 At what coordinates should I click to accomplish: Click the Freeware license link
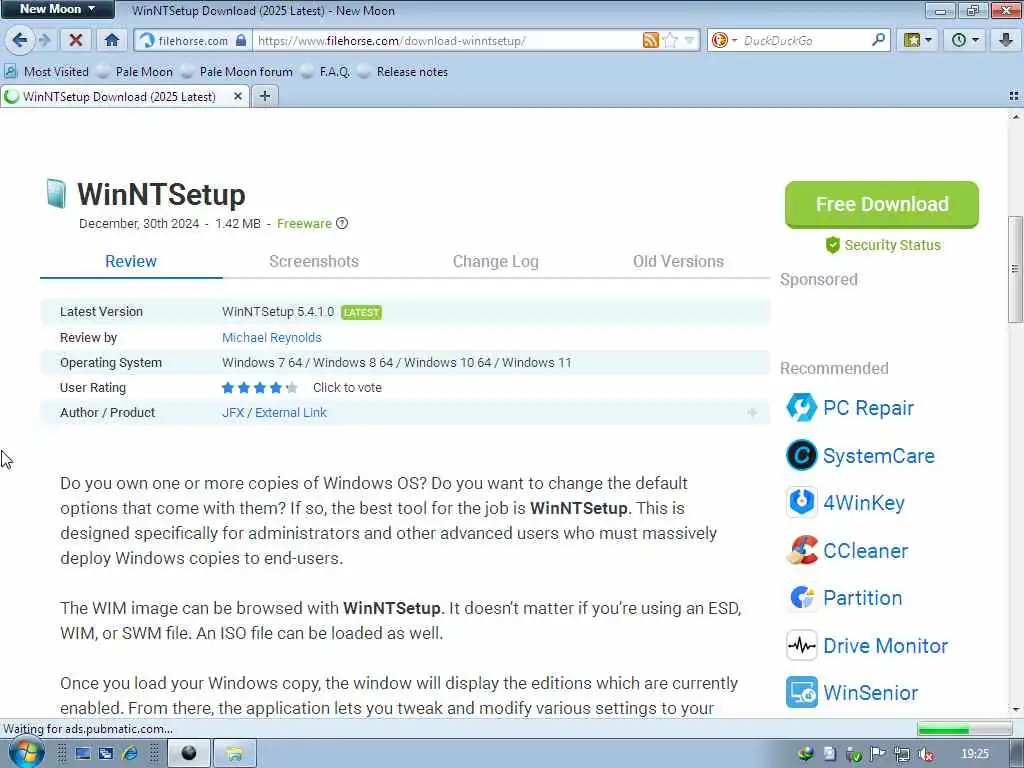[304, 223]
